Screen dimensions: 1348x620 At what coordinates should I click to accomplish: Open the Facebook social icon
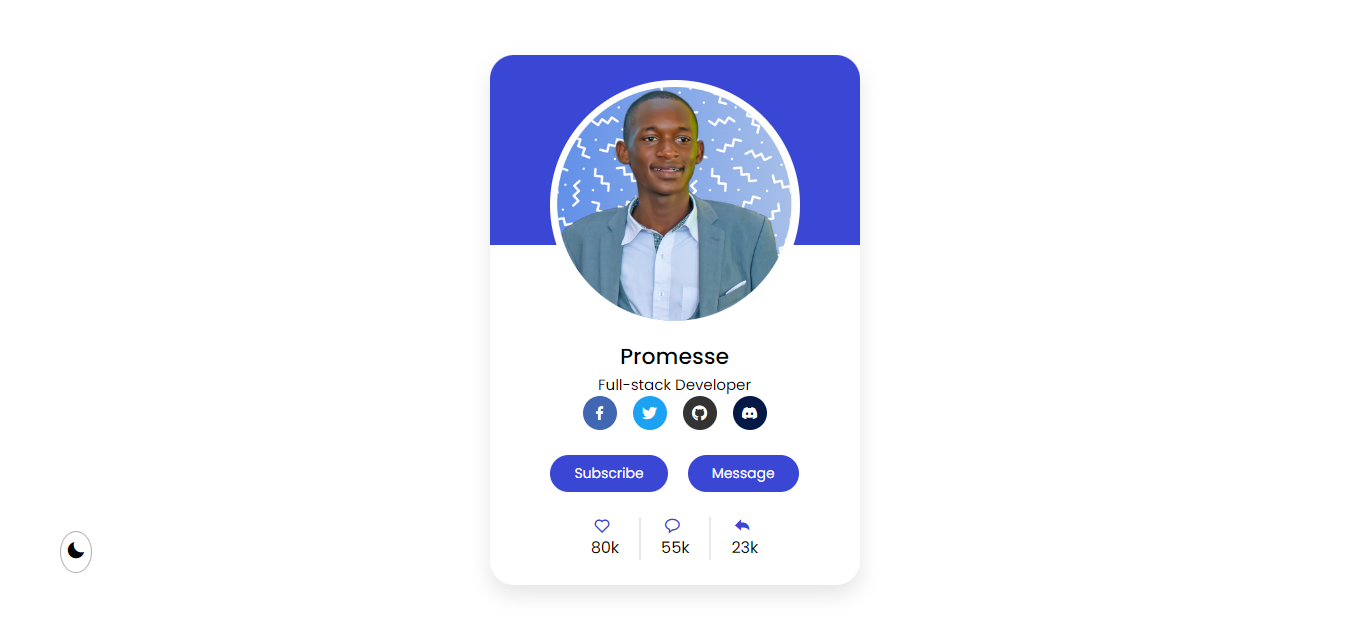pyautogui.click(x=600, y=413)
